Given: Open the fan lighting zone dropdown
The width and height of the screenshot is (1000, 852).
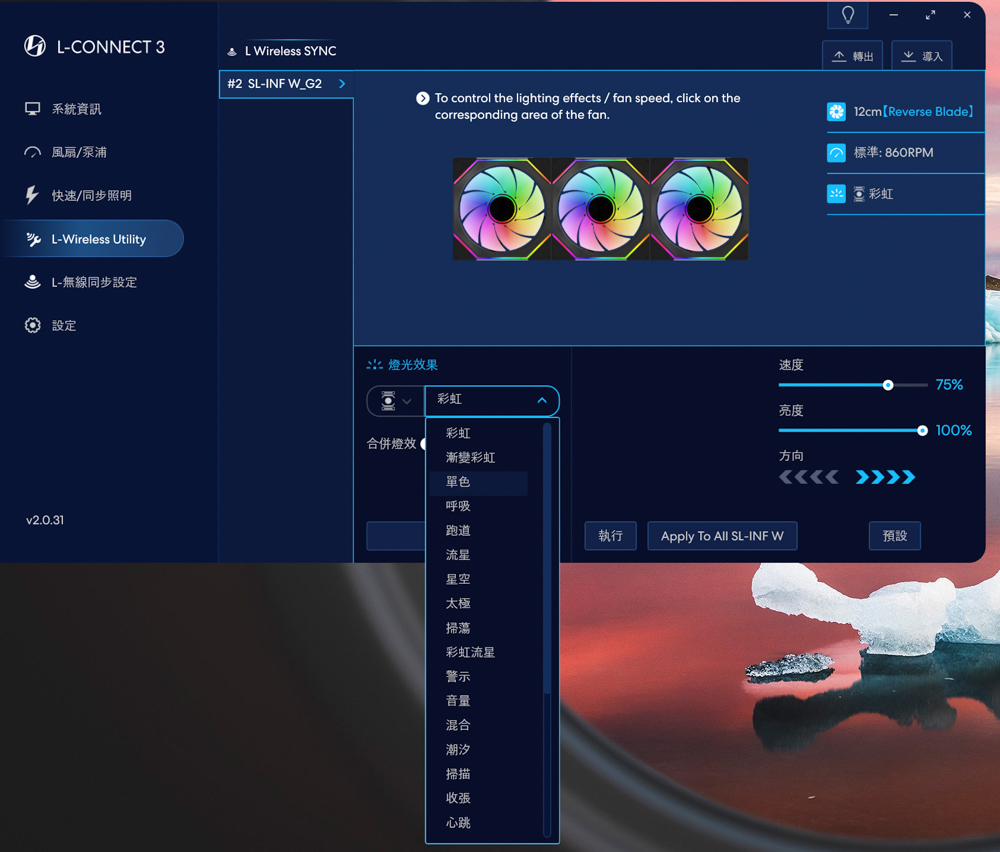Looking at the screenshot, I should coord(395,401).
